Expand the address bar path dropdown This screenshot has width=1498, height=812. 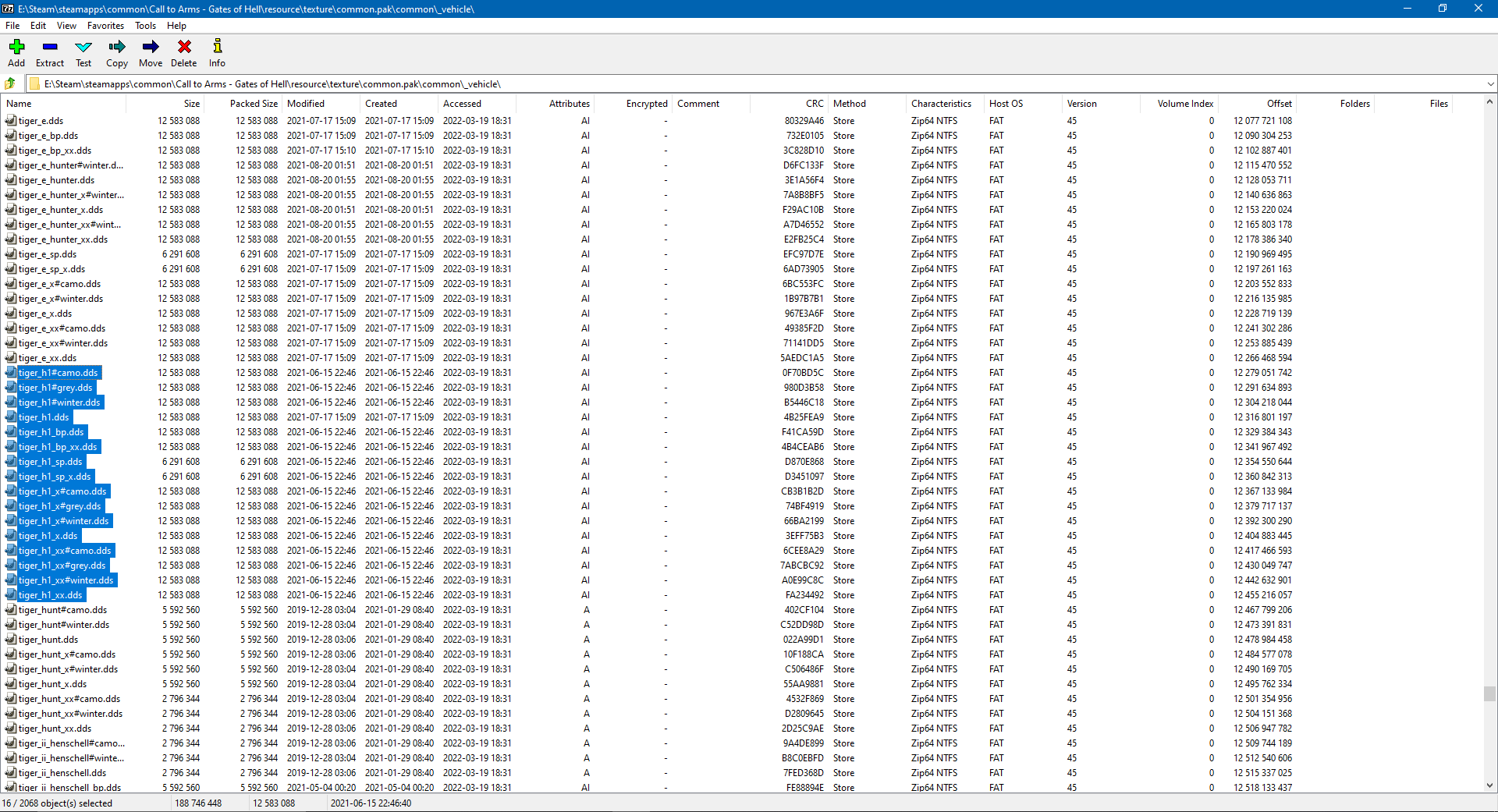pos(1490,83)
